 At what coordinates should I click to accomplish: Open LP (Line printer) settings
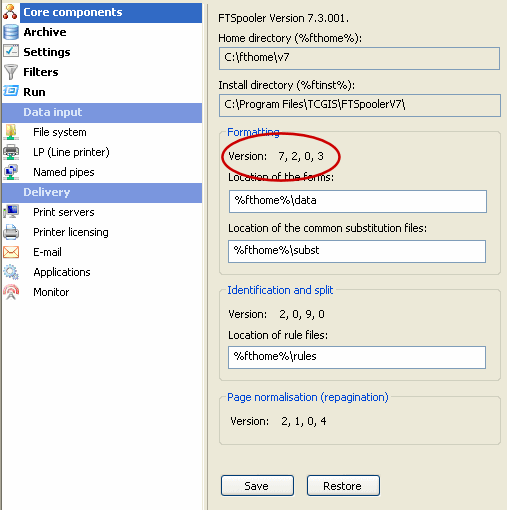coord(71,152)
